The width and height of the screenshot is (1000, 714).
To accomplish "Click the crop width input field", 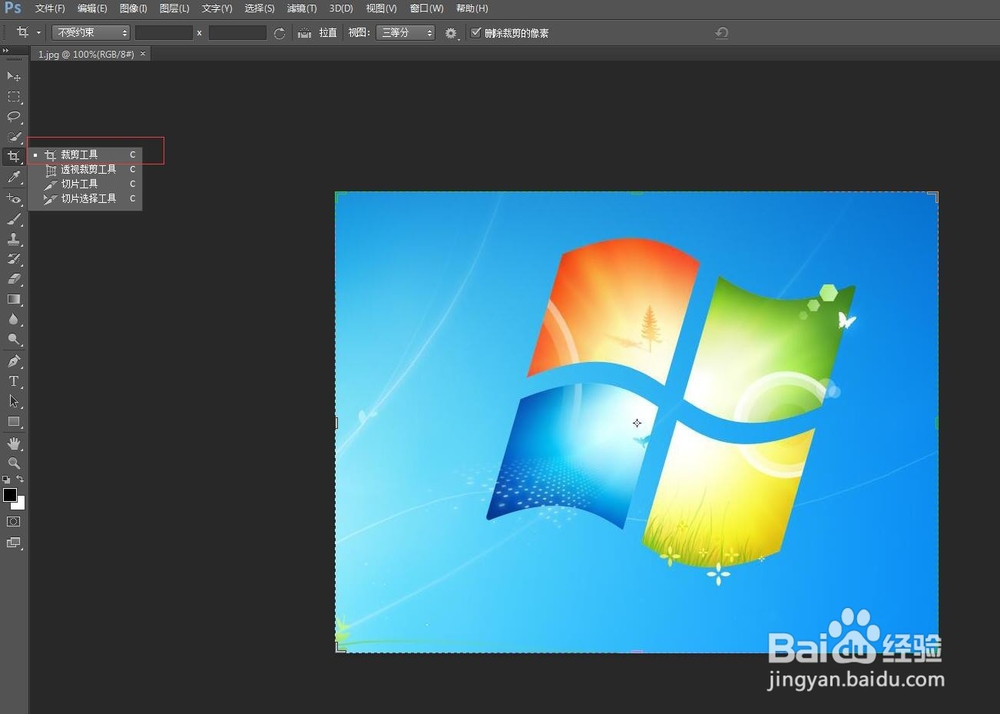I will coord(164,33).
